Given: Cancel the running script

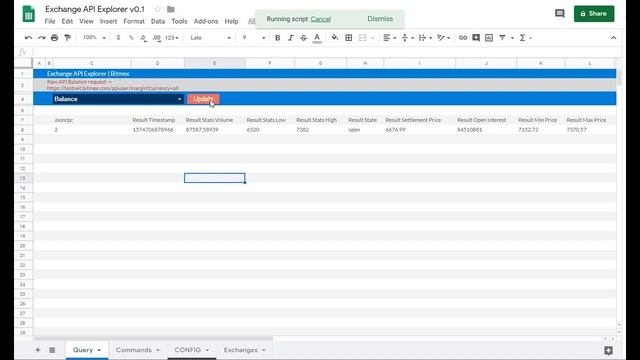Looking at the screenshot, I should tap(320, 19).
